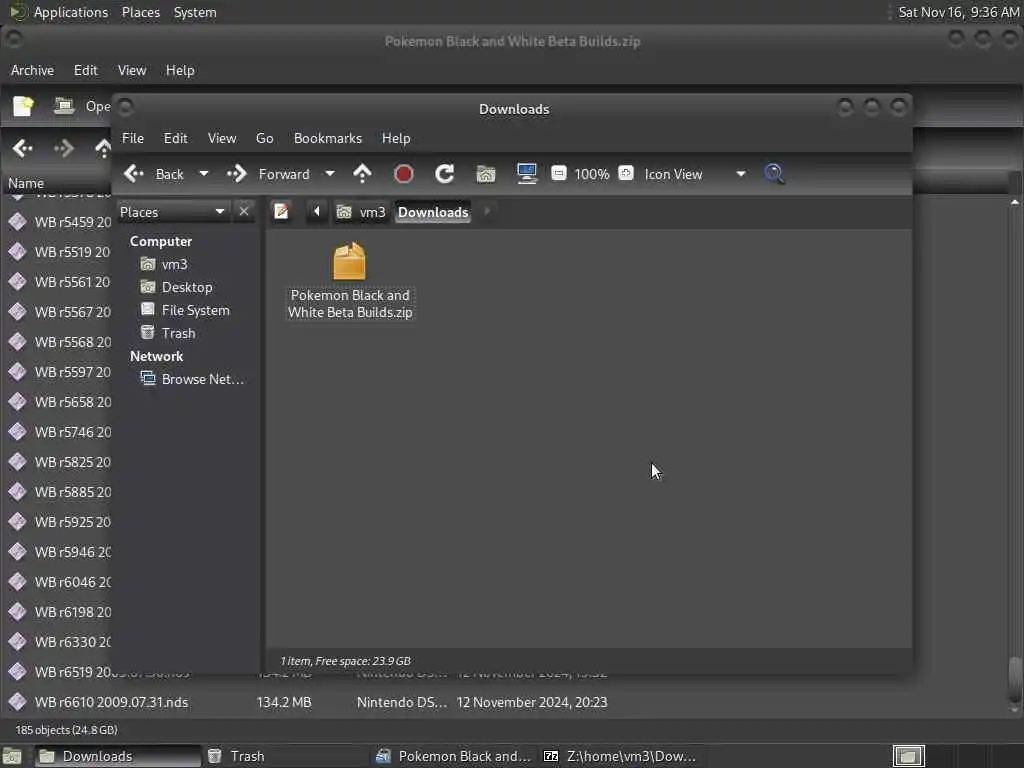Screen dimensions: 1024x768
Task: Open the Go menu
Action: click(264, 138)
